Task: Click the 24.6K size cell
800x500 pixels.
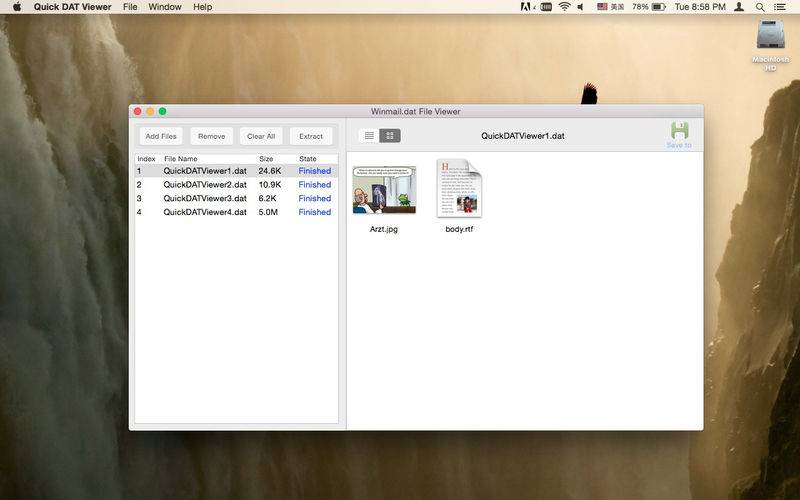Action: click(270, 171)
